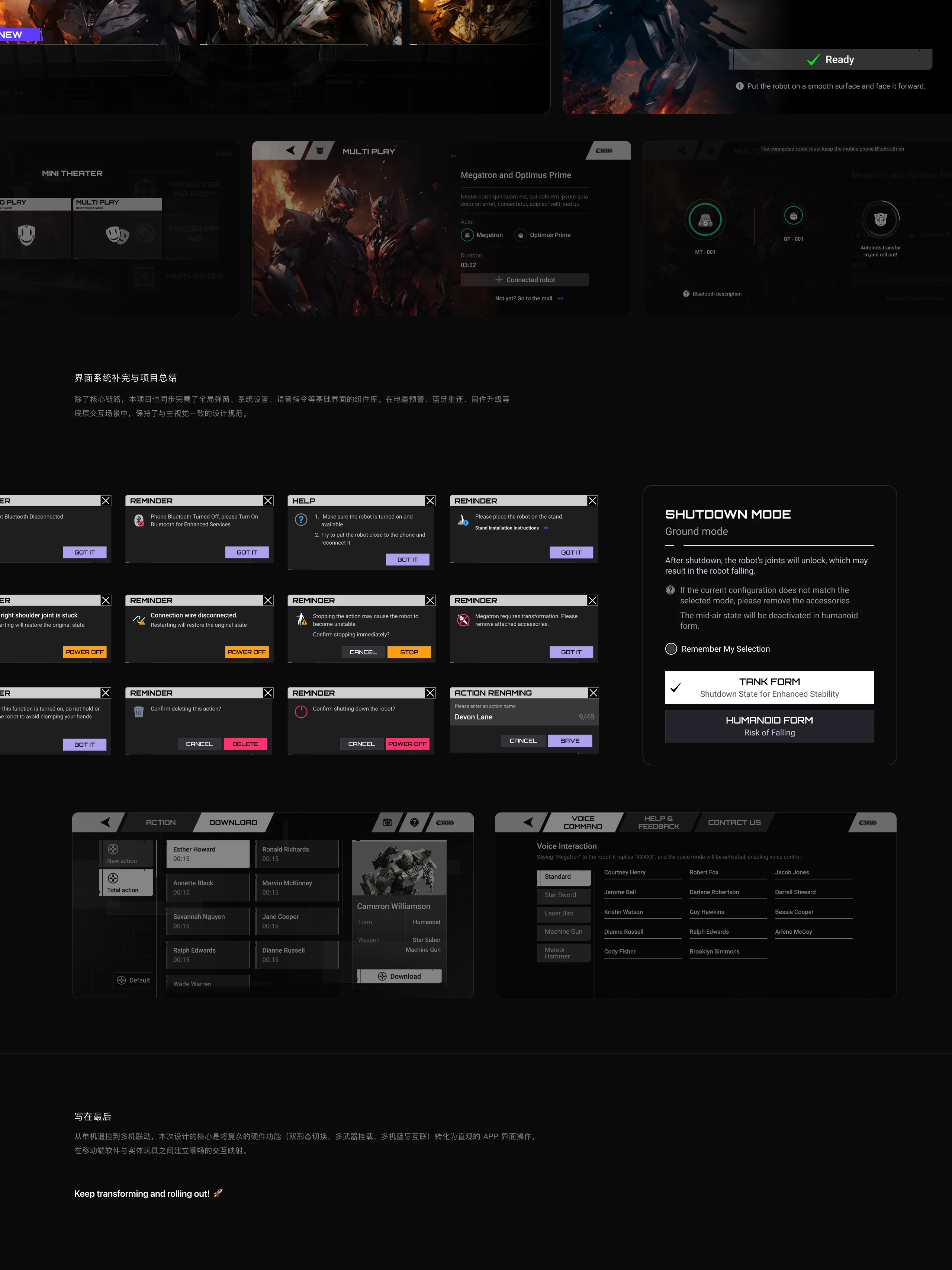Select the Total action icon
Image resolution: width=952 pixels, height=1270 pixels.
(113, 878)
